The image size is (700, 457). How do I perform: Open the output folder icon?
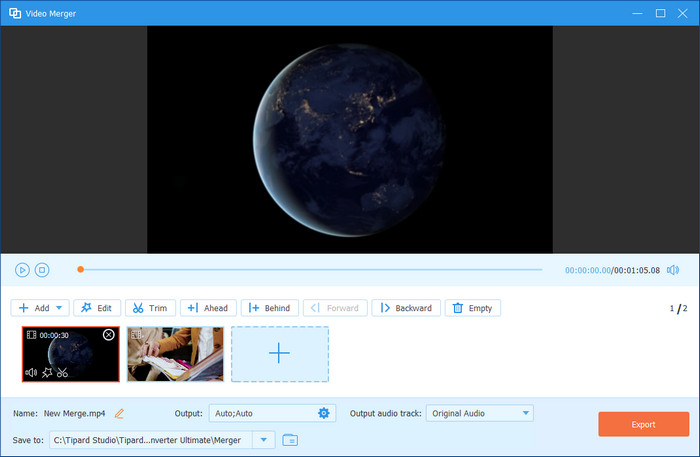click(x=290, y=440)
